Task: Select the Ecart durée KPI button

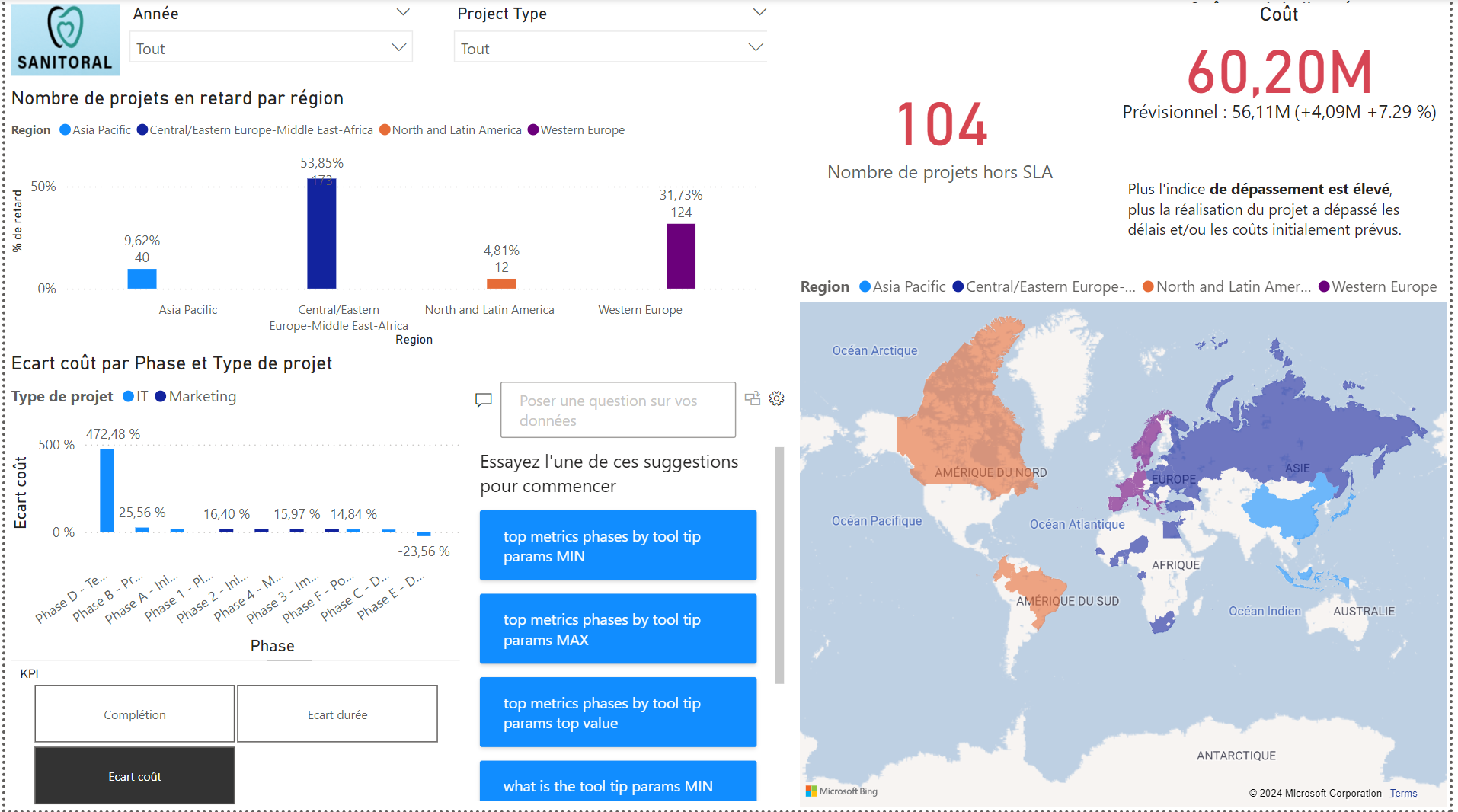Action: point(337,714)
